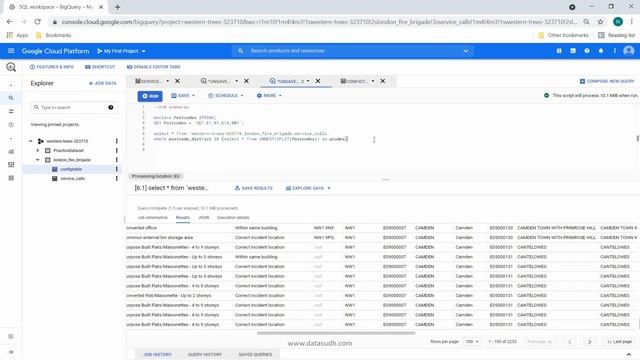Screen dimensions: 640x360
Task: Open the Shortcut link
Action: 100,67
